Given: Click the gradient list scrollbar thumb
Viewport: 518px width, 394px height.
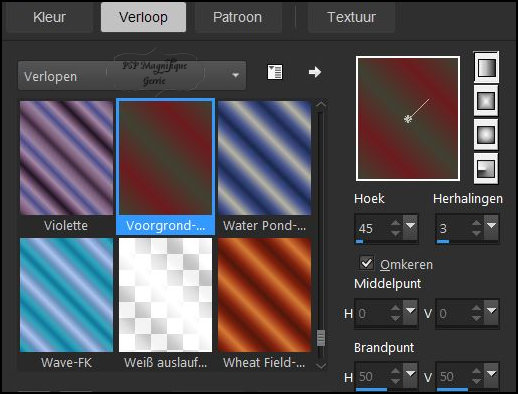Looking at the screenshot, I should click(x=321, y=338).
